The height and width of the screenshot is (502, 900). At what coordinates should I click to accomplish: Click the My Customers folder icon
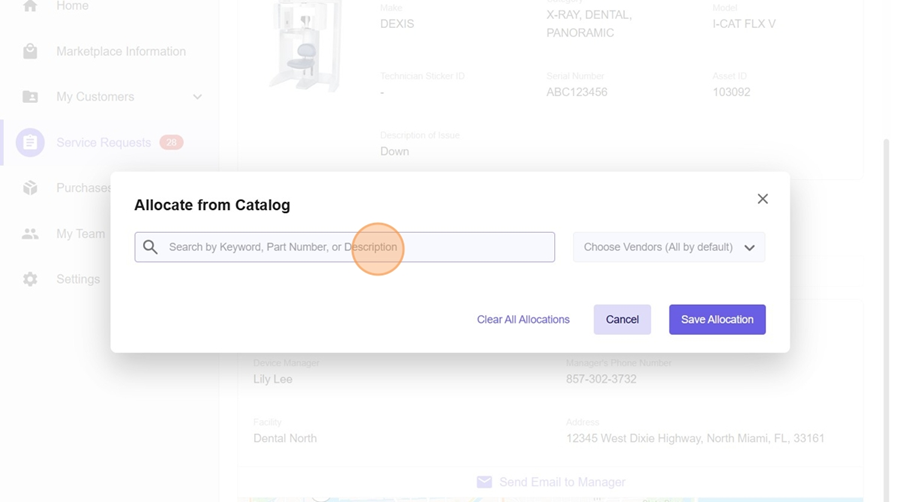30,97
